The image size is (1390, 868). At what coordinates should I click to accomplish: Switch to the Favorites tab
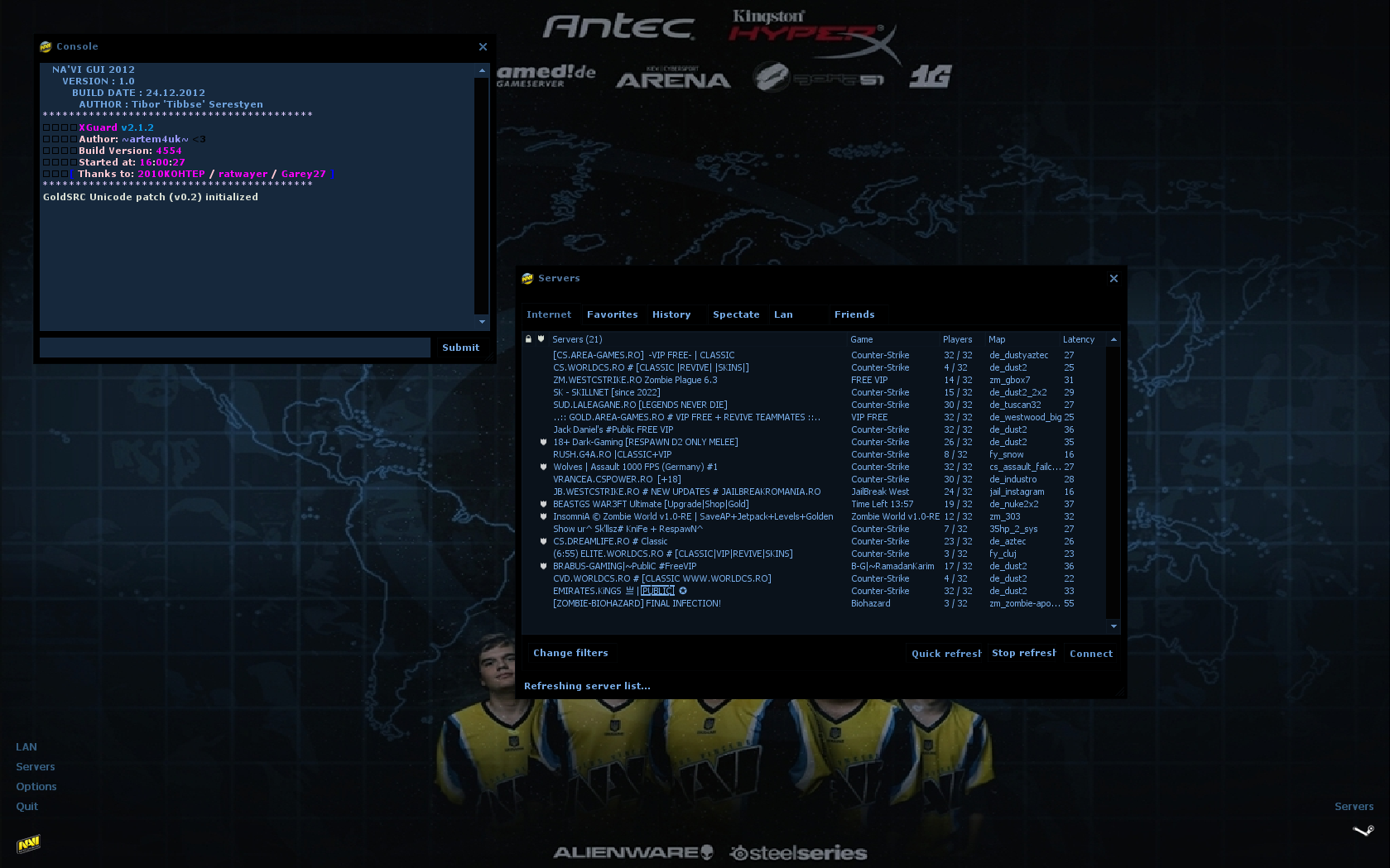612,314
